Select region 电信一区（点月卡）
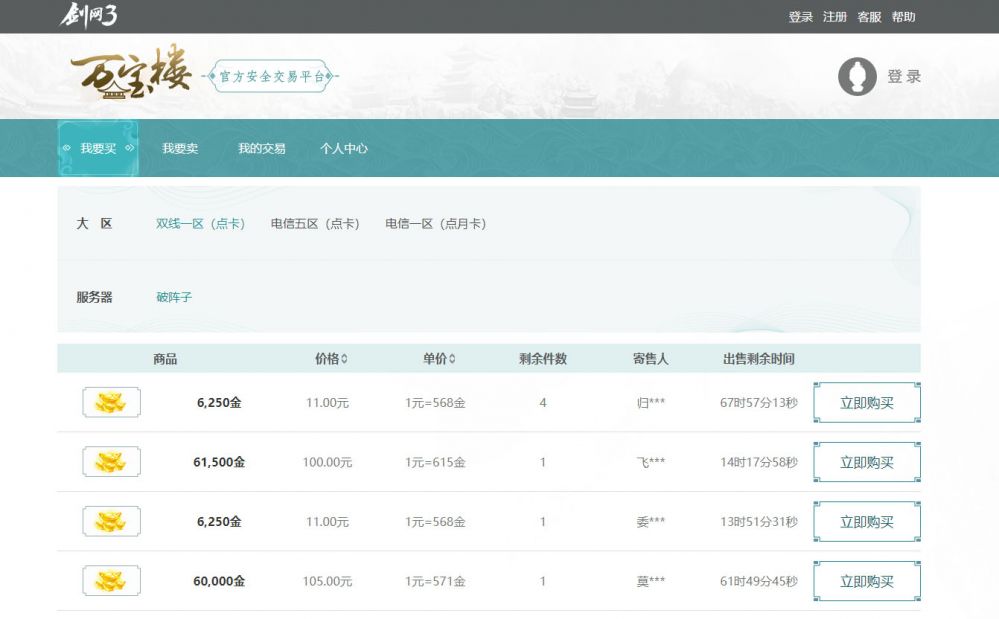 pyautogui.click(x=436, y=224)
